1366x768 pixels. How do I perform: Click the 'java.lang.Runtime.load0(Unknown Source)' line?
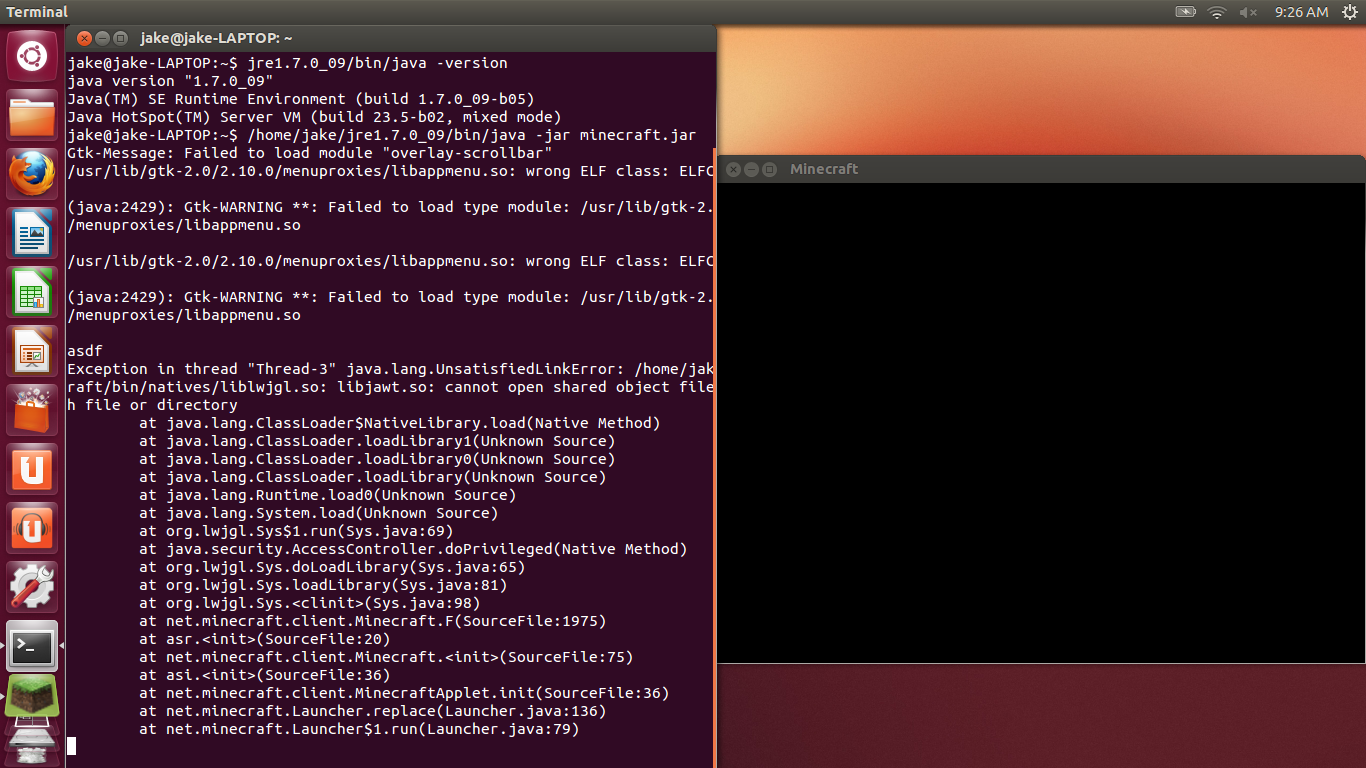(328, 495)
